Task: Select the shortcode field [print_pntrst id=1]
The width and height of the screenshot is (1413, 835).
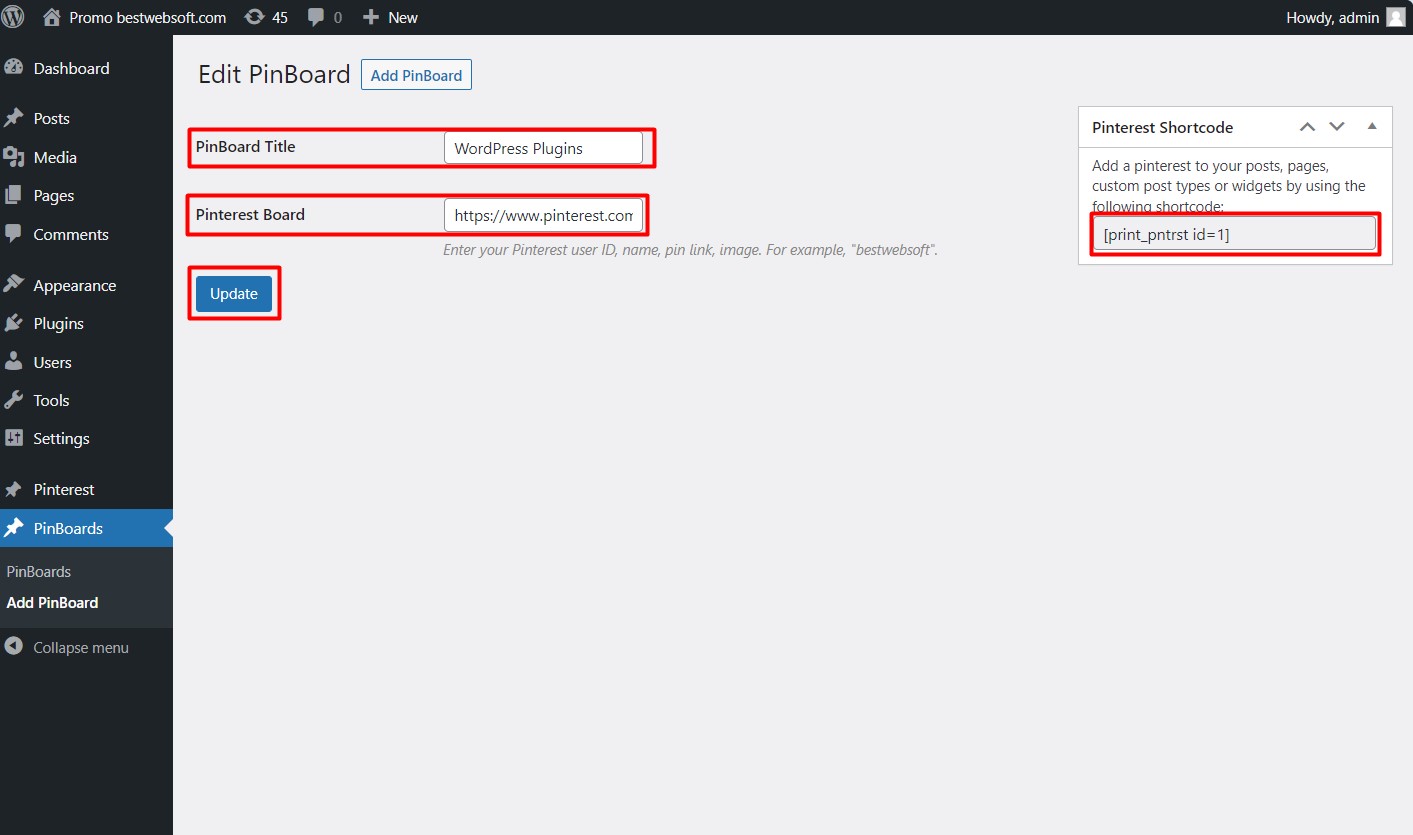Action: click(x=1235, y=234)
